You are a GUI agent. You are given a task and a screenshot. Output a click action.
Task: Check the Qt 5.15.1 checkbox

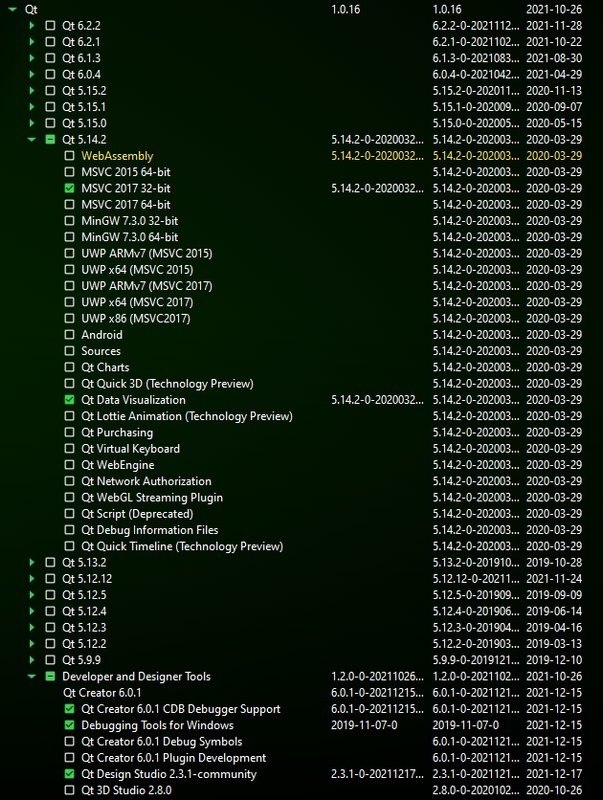(50, 107)
